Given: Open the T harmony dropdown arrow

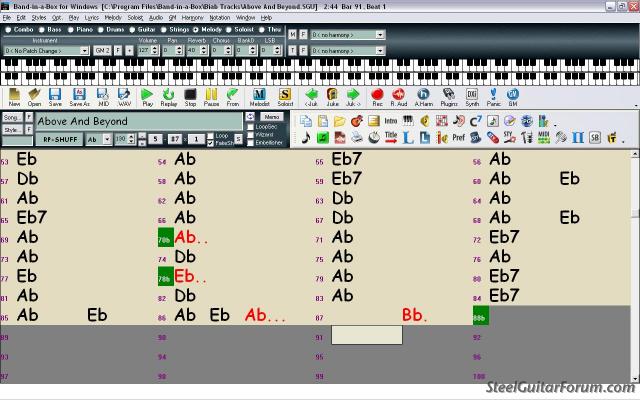Looking at the screenshot, I should (x=380, y=51).
